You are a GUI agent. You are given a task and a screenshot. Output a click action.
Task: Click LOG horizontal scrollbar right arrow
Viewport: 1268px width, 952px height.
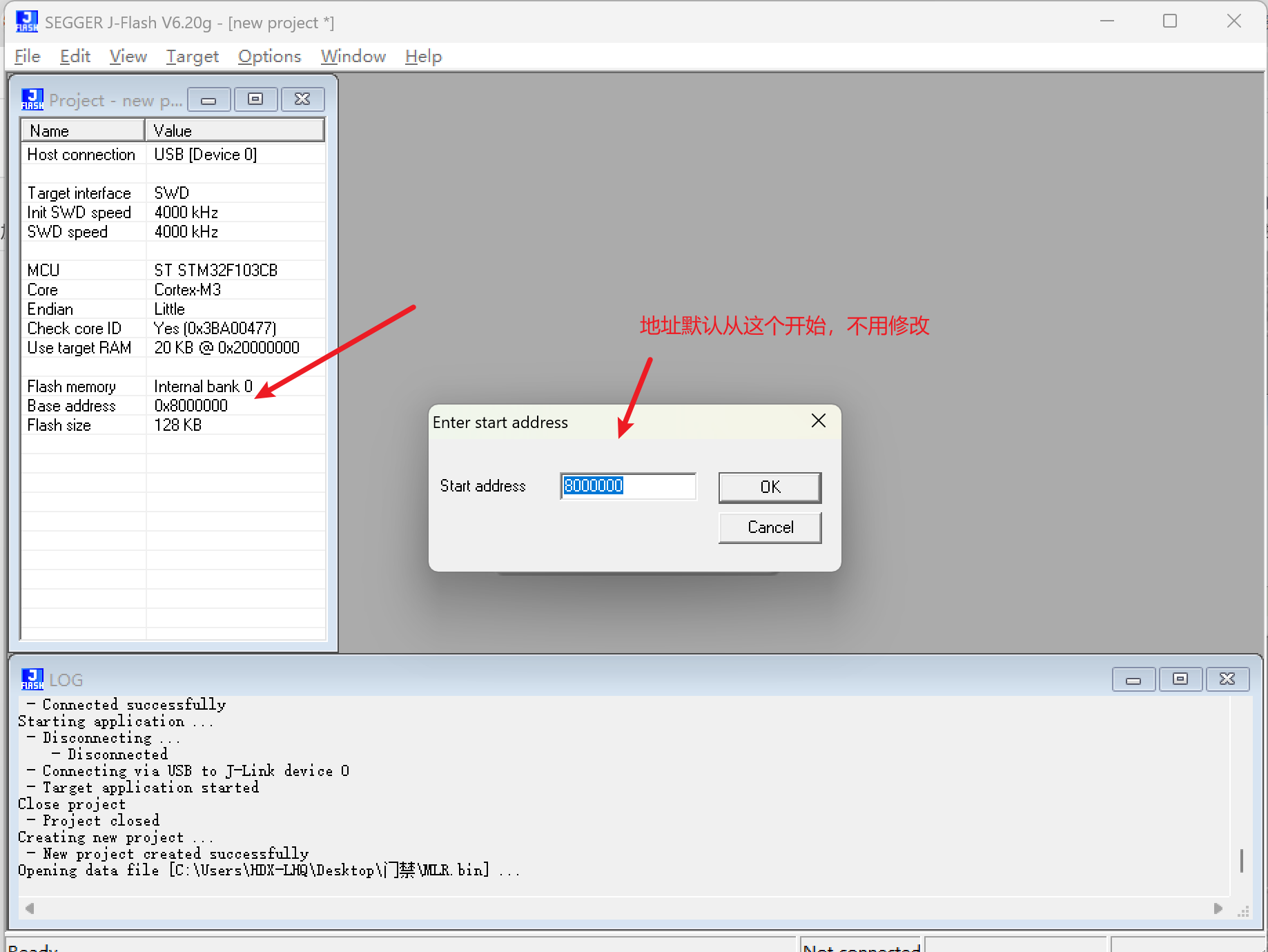click(x=1218, y=909)
